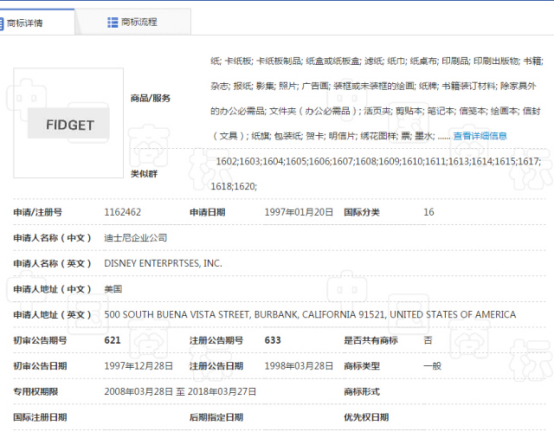The image size is (554, 432).
Task: Switch to the 商标流程 tab
Action: click(133, 22)
